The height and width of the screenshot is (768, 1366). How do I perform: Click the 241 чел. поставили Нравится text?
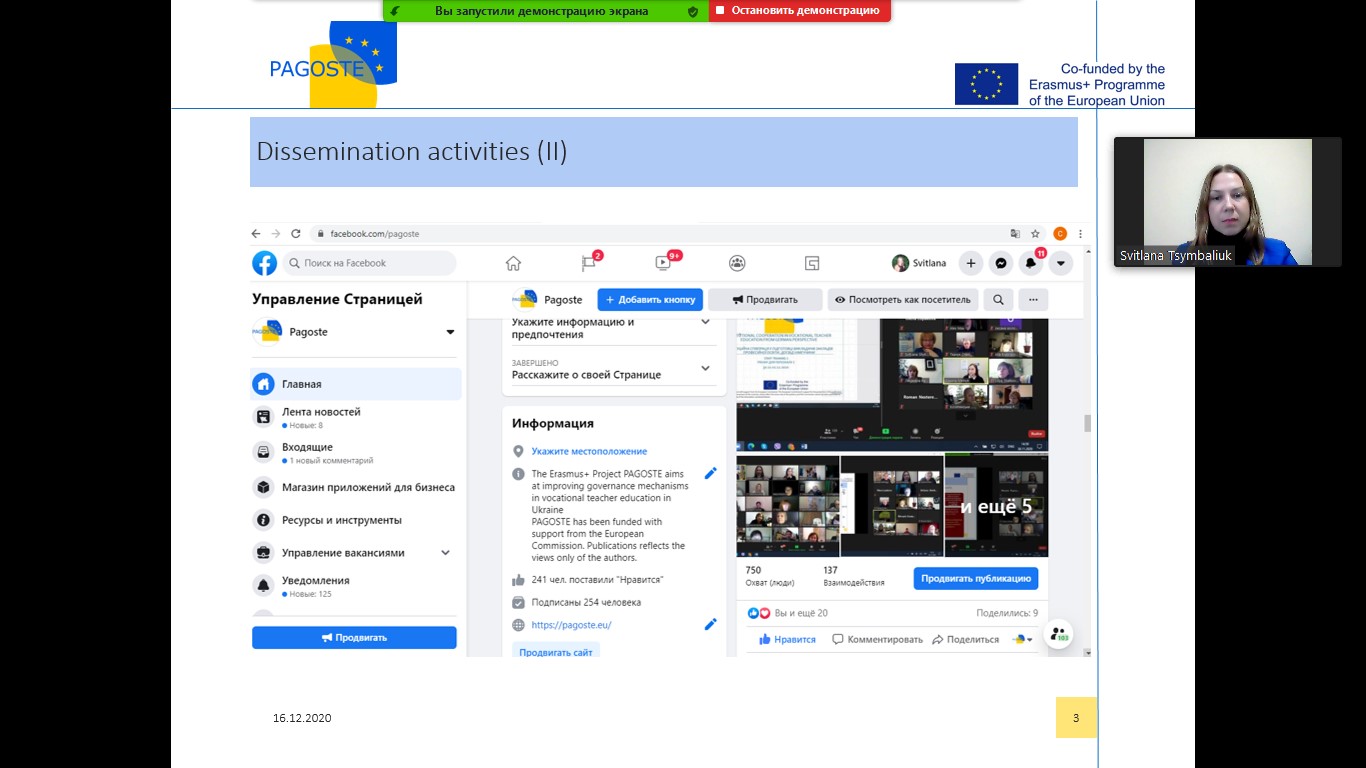[x=597, y=580]
